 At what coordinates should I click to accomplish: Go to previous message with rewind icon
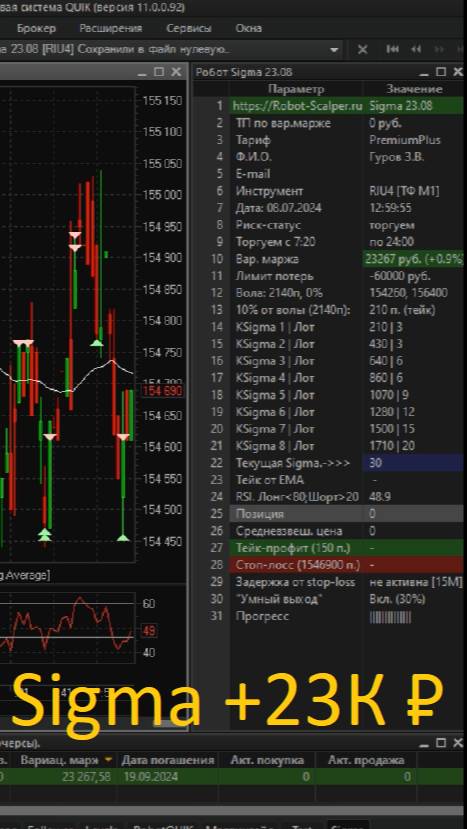coord(416,50)
